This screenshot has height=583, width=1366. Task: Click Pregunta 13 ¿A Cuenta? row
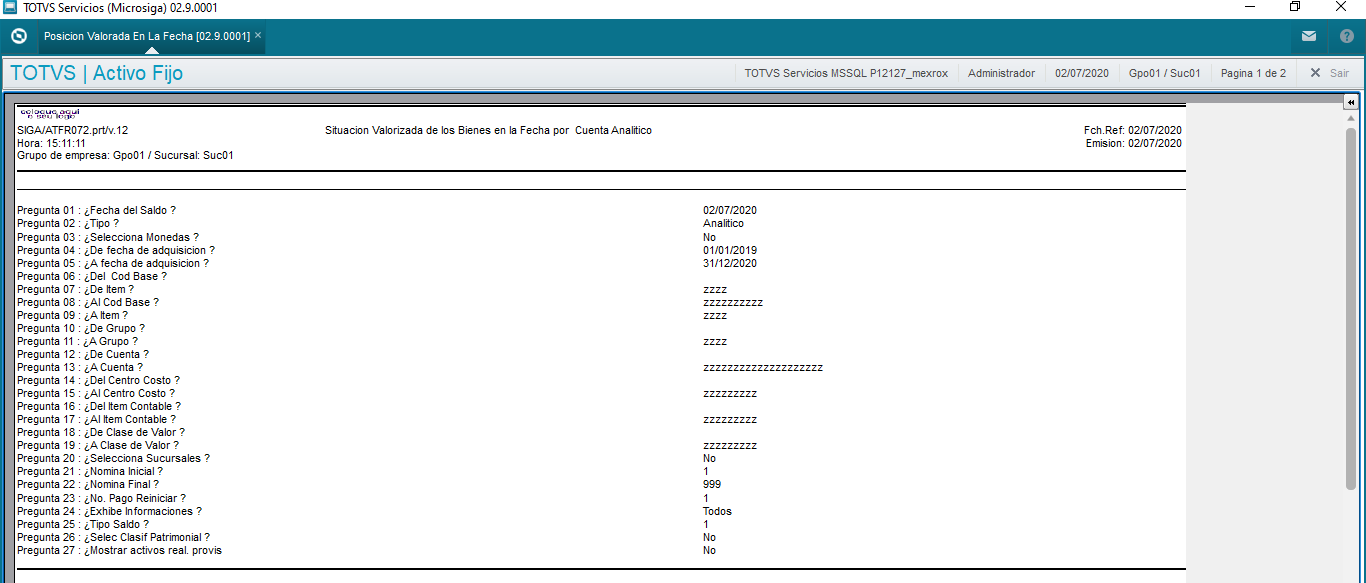pyautogui.click(x=80, y=367)
